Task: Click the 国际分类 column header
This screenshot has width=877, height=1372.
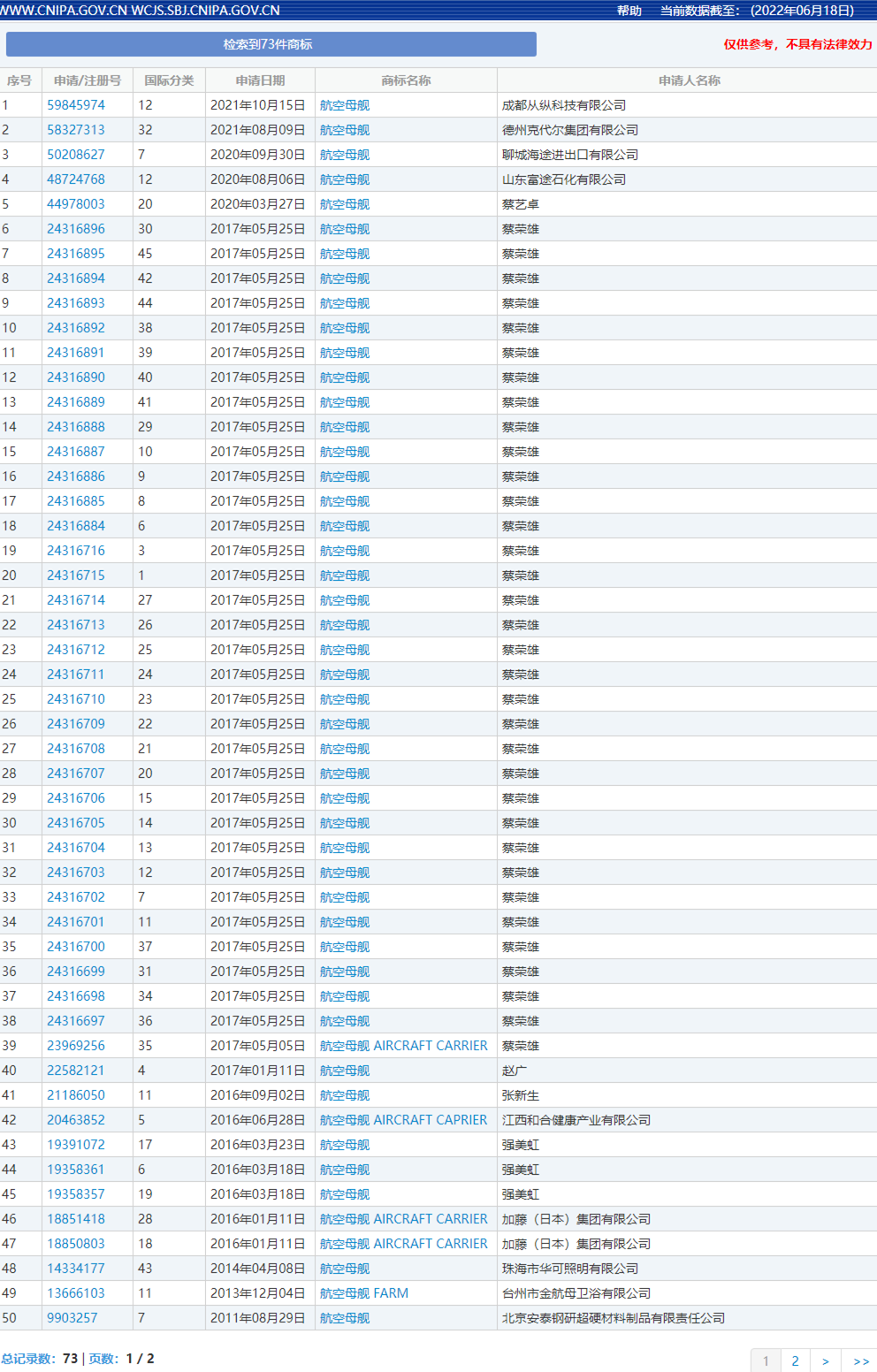Action: 169,80
